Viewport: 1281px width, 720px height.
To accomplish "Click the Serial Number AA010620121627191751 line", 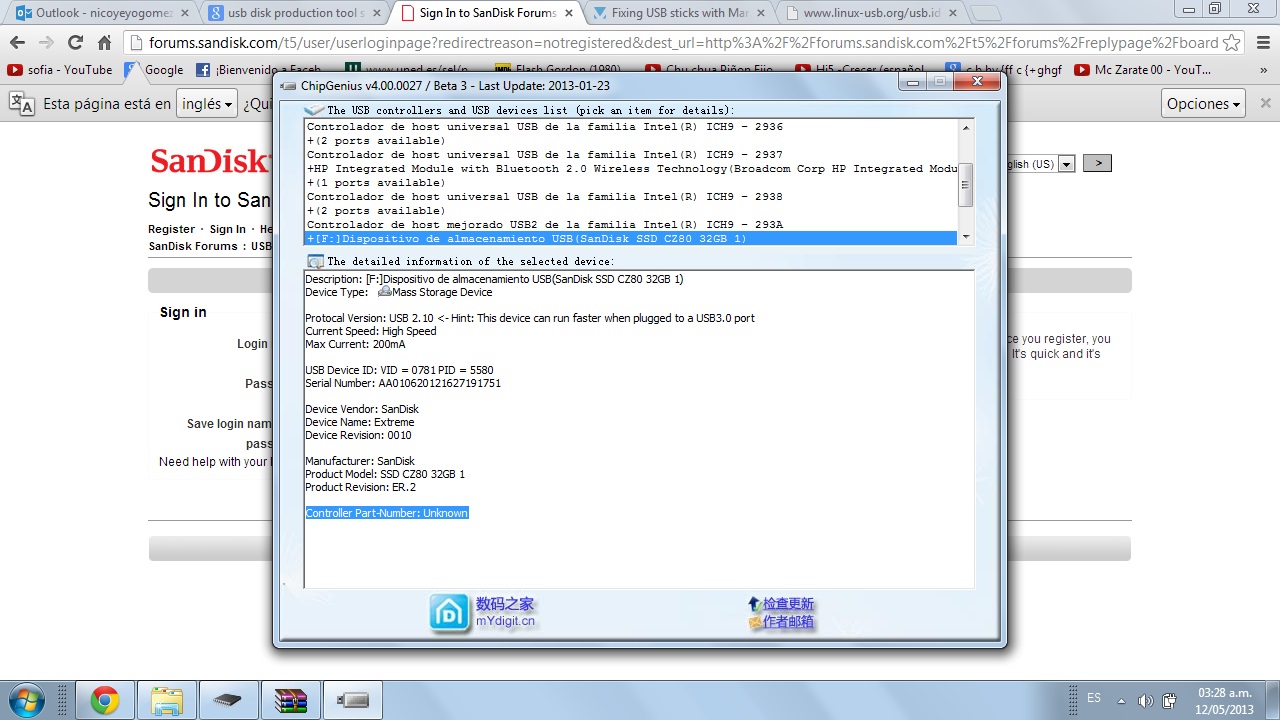I will click(x=403, y=383).
